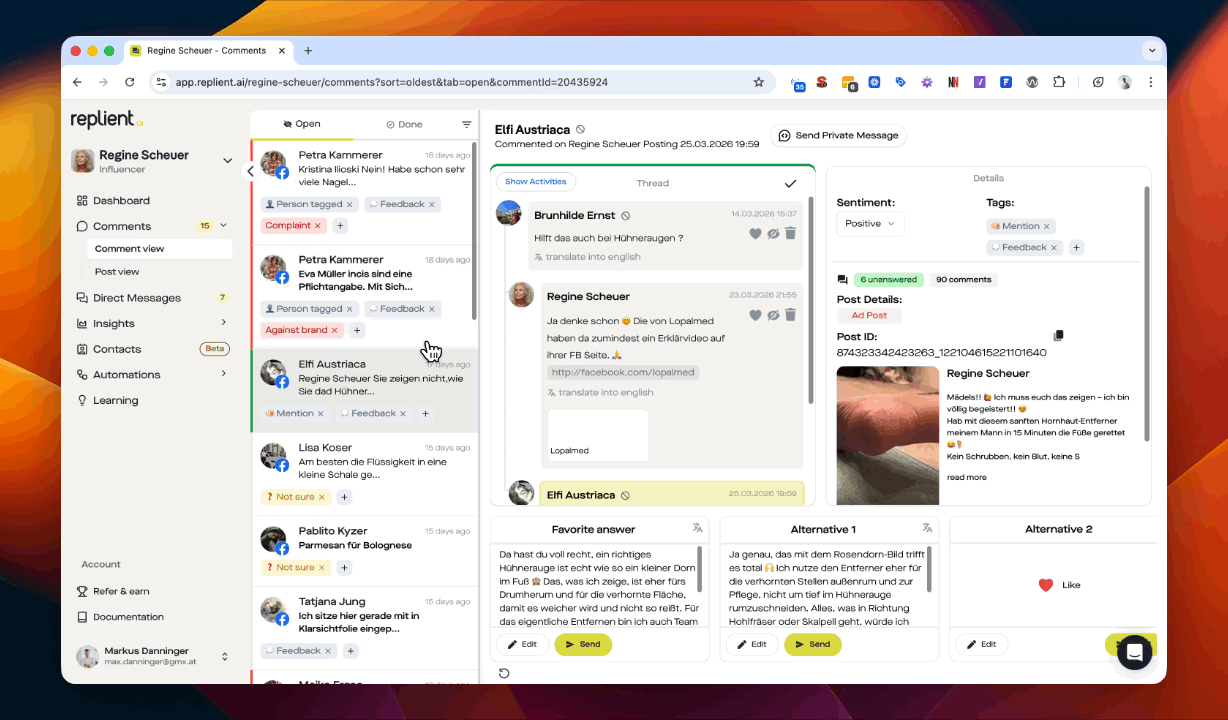Open Learning from the sidebar

click(x=117, y=400)
